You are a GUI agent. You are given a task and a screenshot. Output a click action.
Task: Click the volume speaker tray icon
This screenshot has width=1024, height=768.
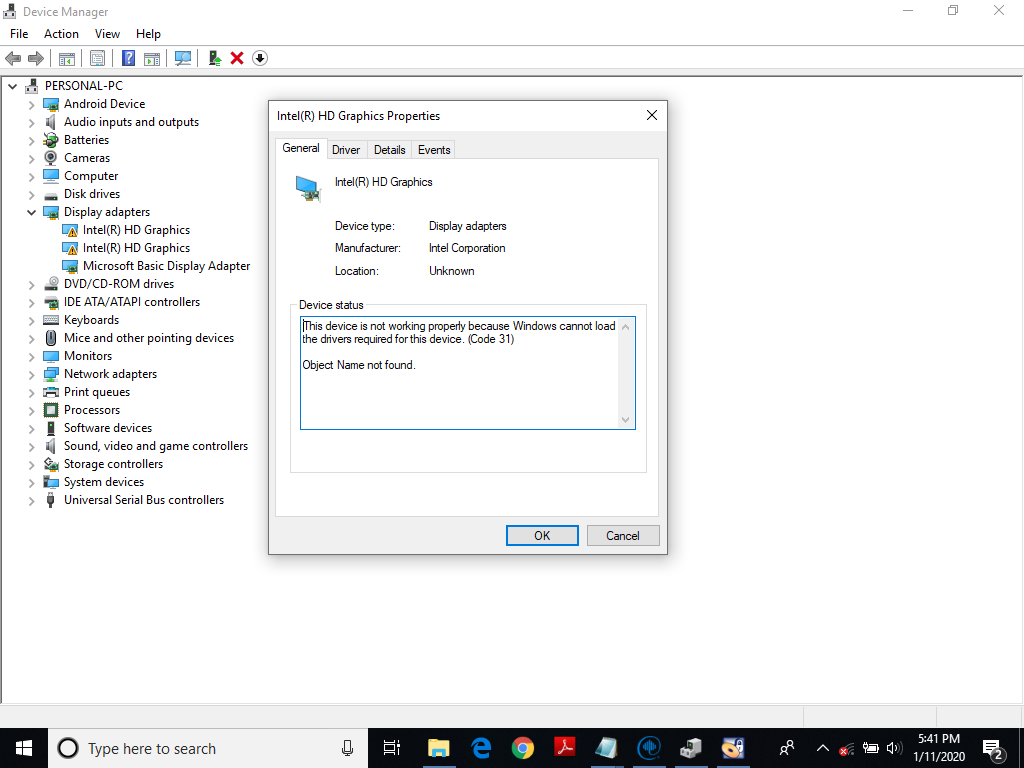894,748
